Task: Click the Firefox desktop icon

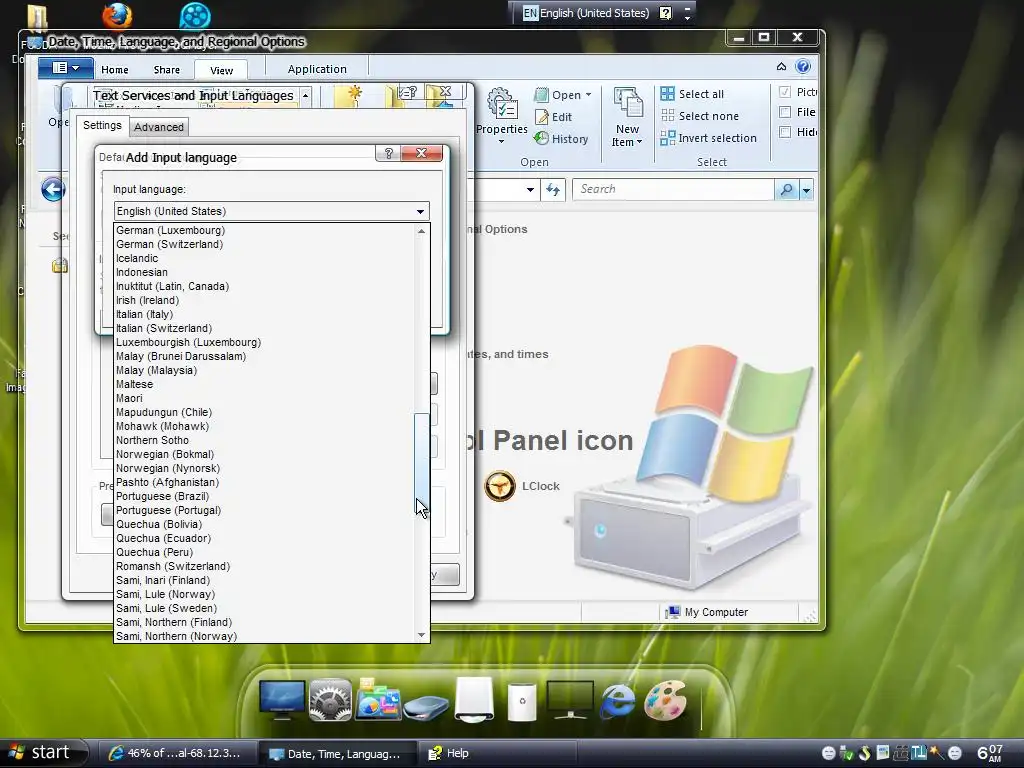Action: tap(117, 16)
